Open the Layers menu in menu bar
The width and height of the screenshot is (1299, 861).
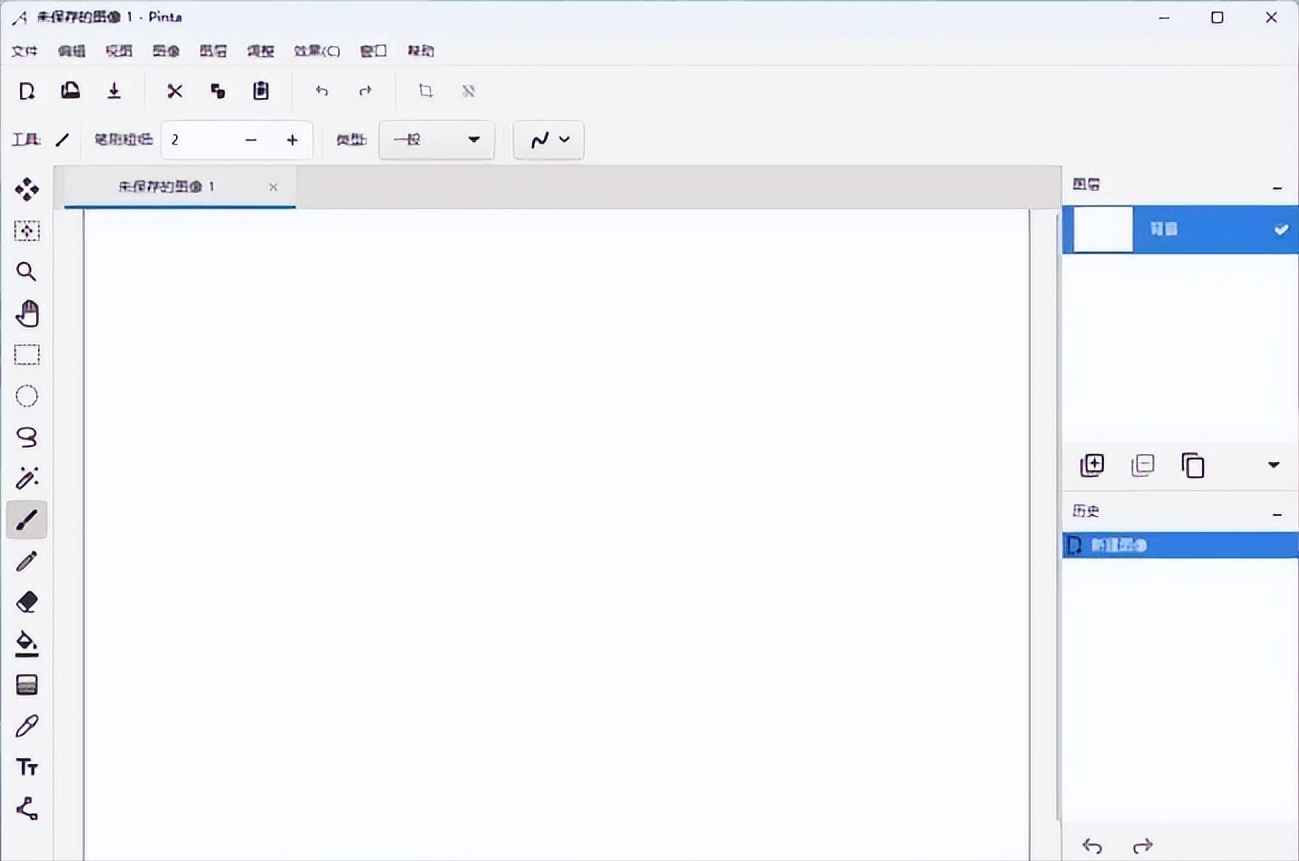coord(213,51)
